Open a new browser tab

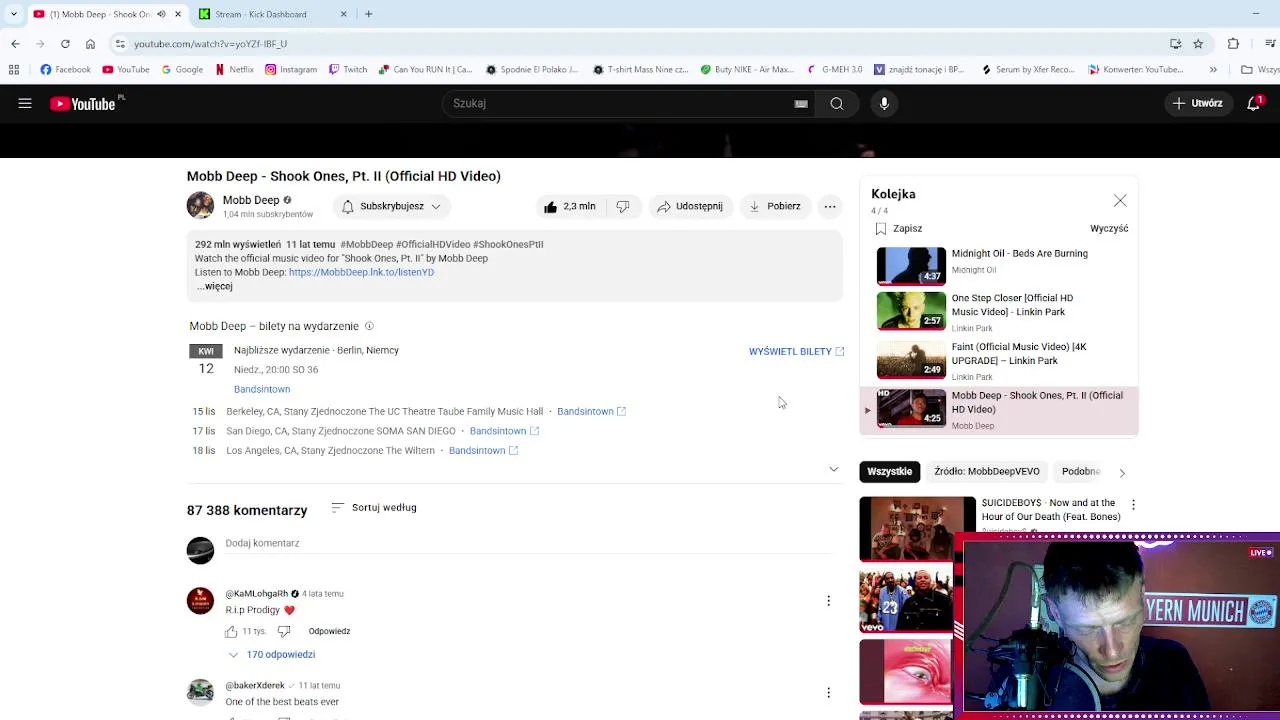click(x=368, y=14)
